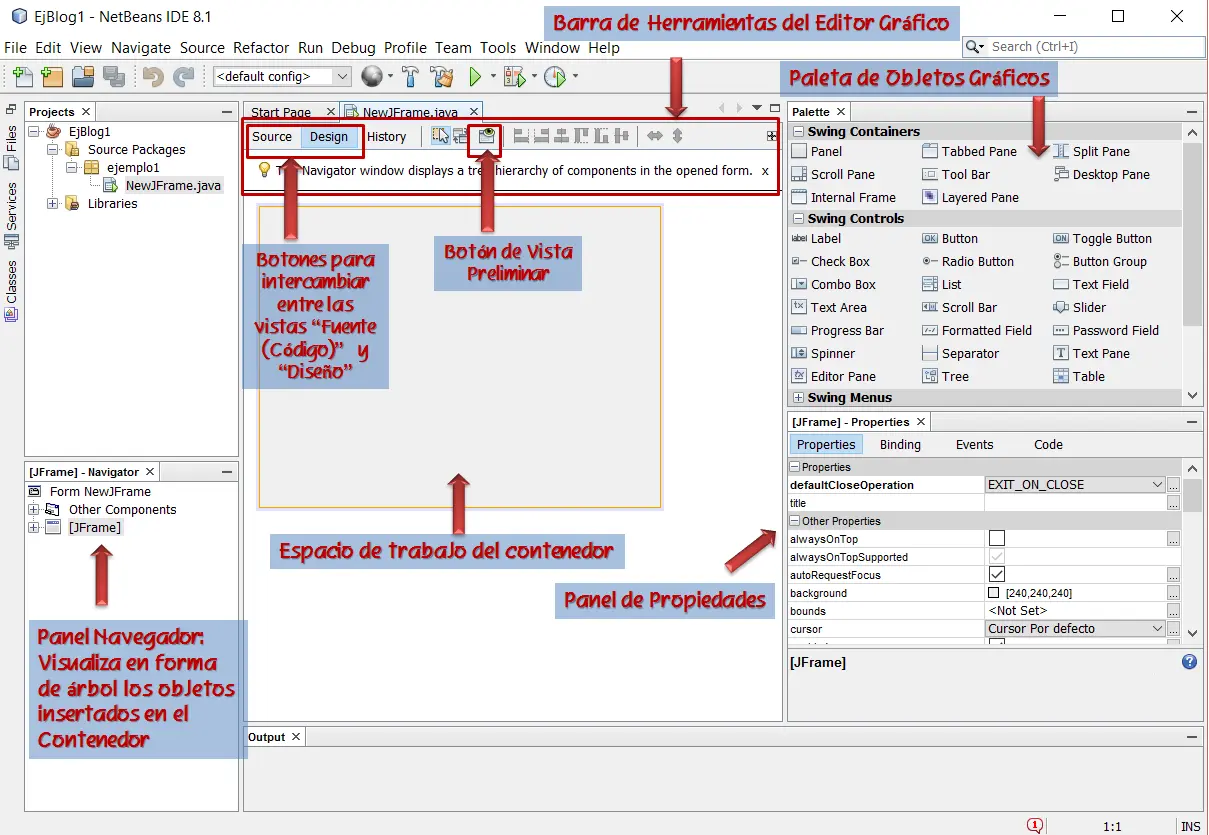Click the New File toolbar icon

point(22,76)
